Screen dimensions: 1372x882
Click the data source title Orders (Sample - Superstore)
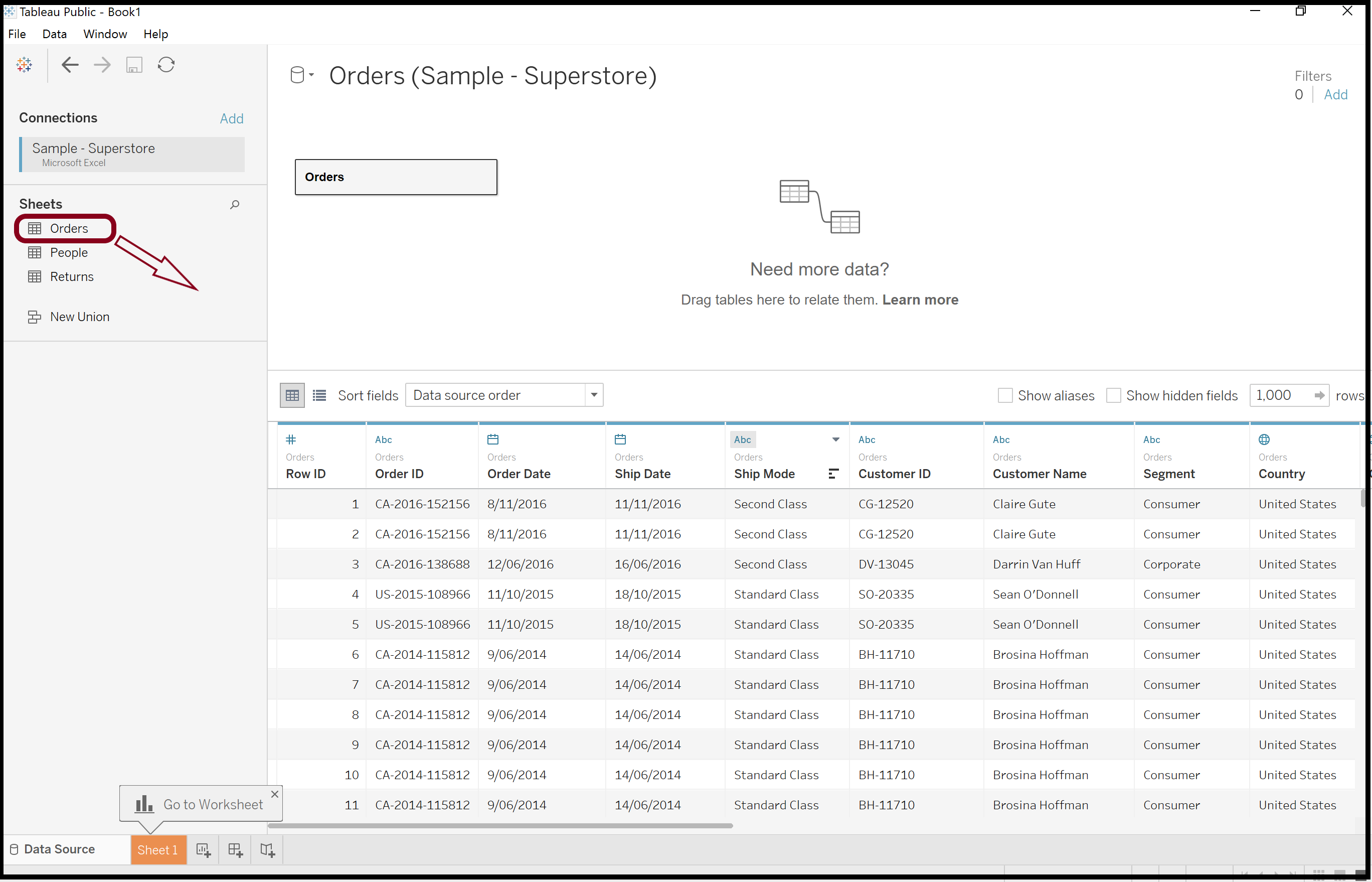click(x=493, y=76)
